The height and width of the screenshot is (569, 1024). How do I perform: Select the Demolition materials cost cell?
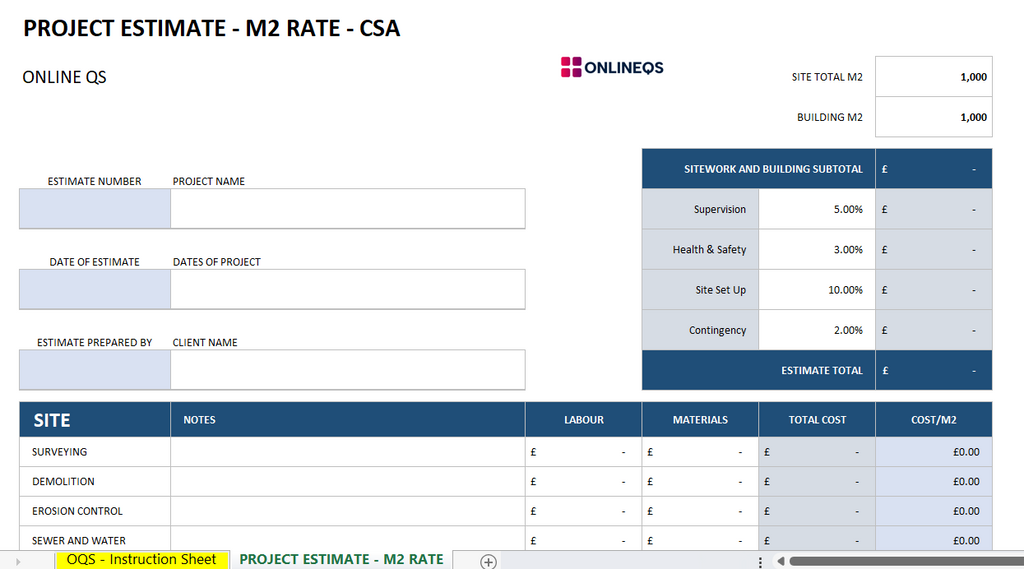(700, 481)
